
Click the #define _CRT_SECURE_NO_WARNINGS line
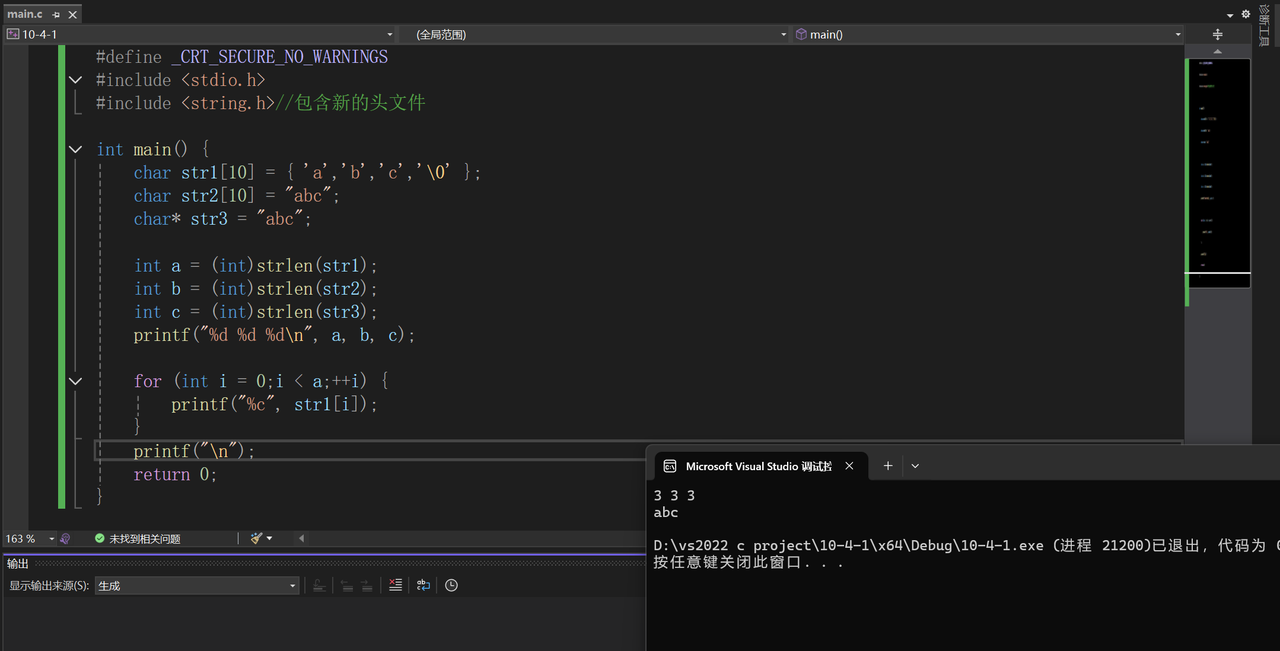(x=242, y=57)
